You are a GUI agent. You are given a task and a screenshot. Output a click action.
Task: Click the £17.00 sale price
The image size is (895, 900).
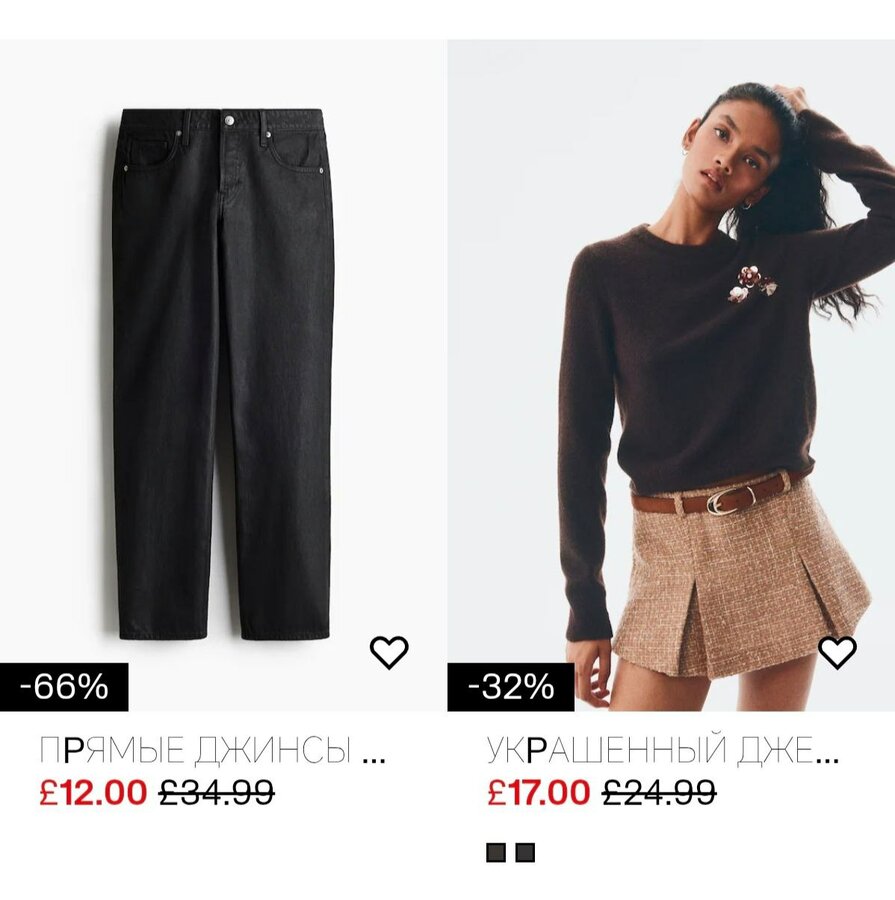click(x=538, y=793)
